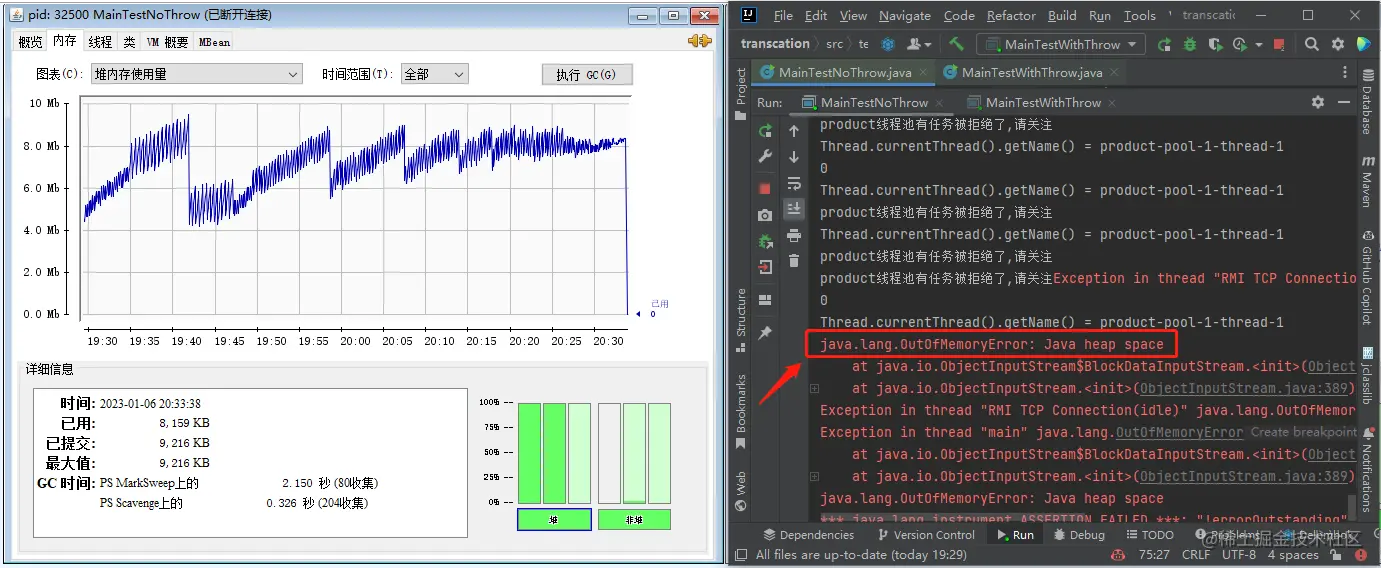Expand the first folded stack trace lines
The image size is (1381, 568).
pyautogui.click(x=814, y=388)
